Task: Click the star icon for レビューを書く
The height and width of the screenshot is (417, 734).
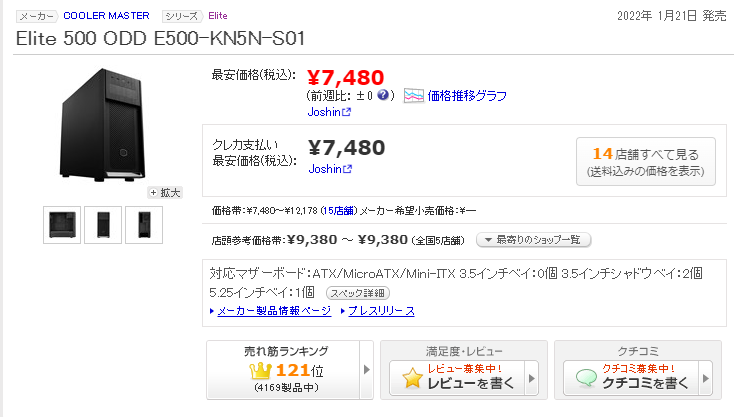Action: [411, 378]
